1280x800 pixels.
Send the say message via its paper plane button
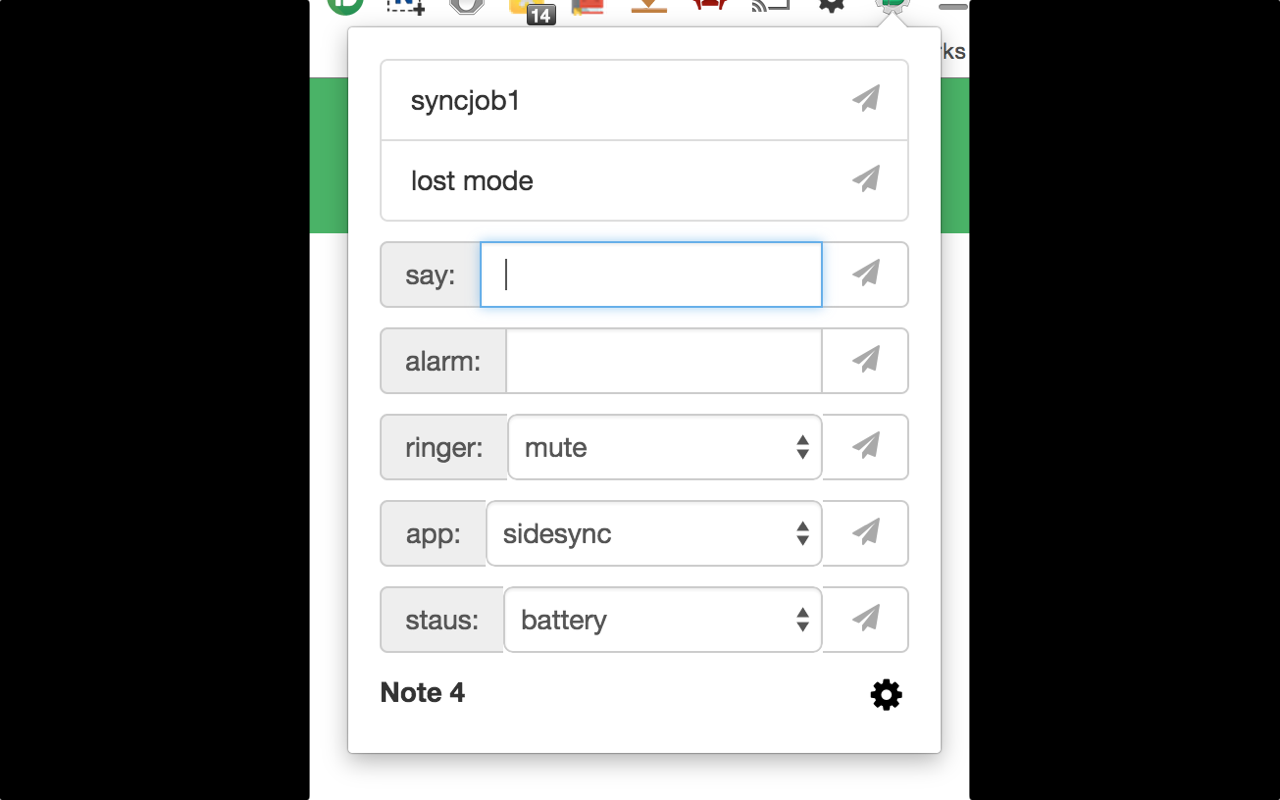[866, 274]
